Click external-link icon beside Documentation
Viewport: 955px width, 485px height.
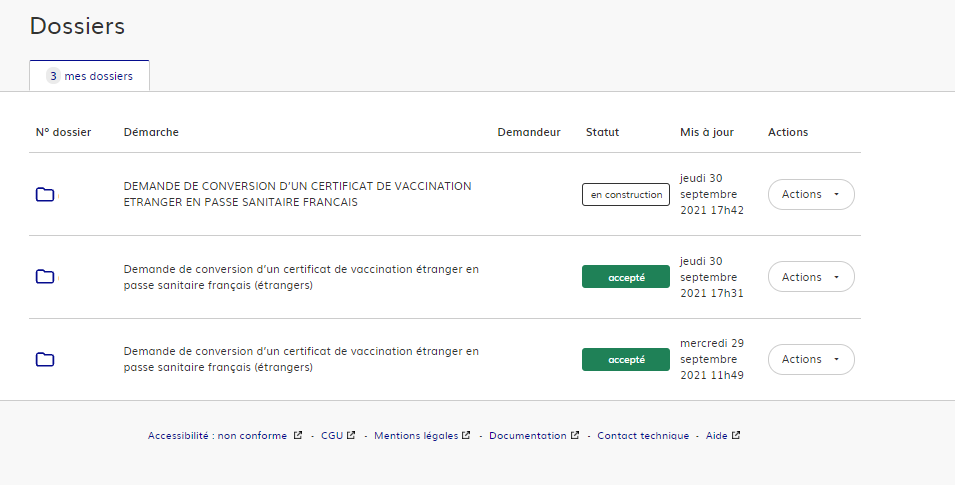tap(575, 436)
